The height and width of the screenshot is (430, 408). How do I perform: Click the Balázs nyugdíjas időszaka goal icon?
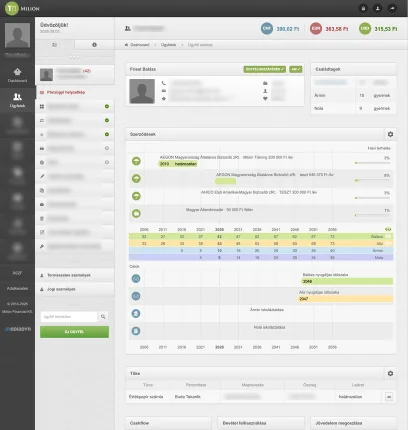coord(136,279)
